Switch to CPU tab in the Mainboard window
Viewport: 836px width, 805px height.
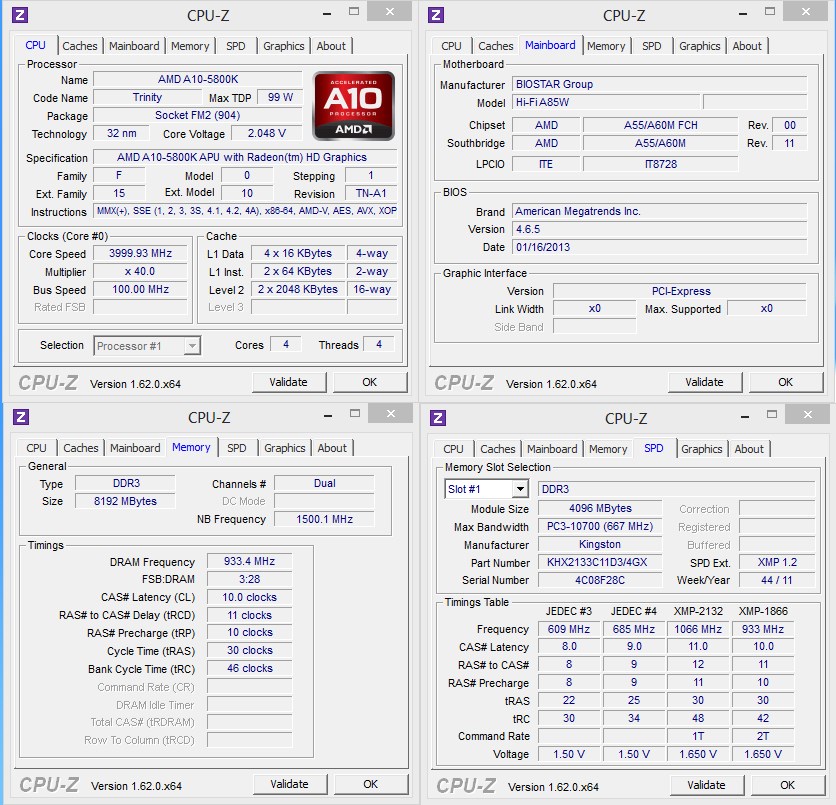coord(451,46)
